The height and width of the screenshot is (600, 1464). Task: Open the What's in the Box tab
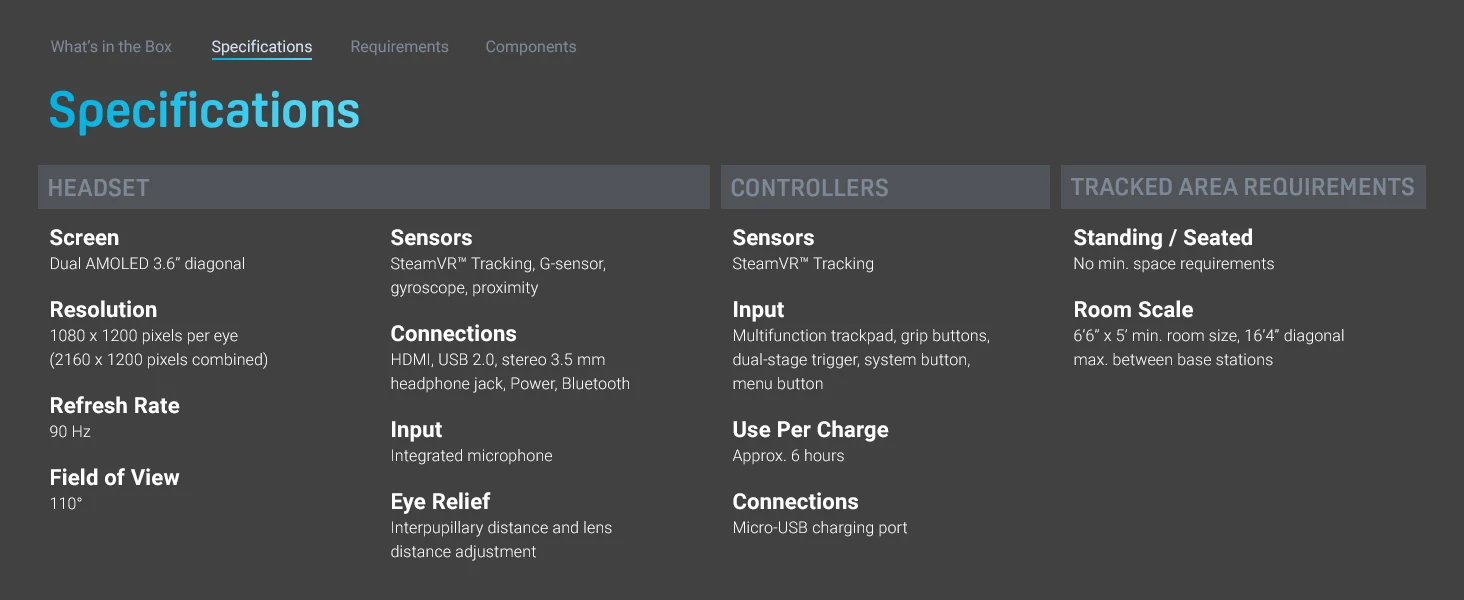point(111,47)
